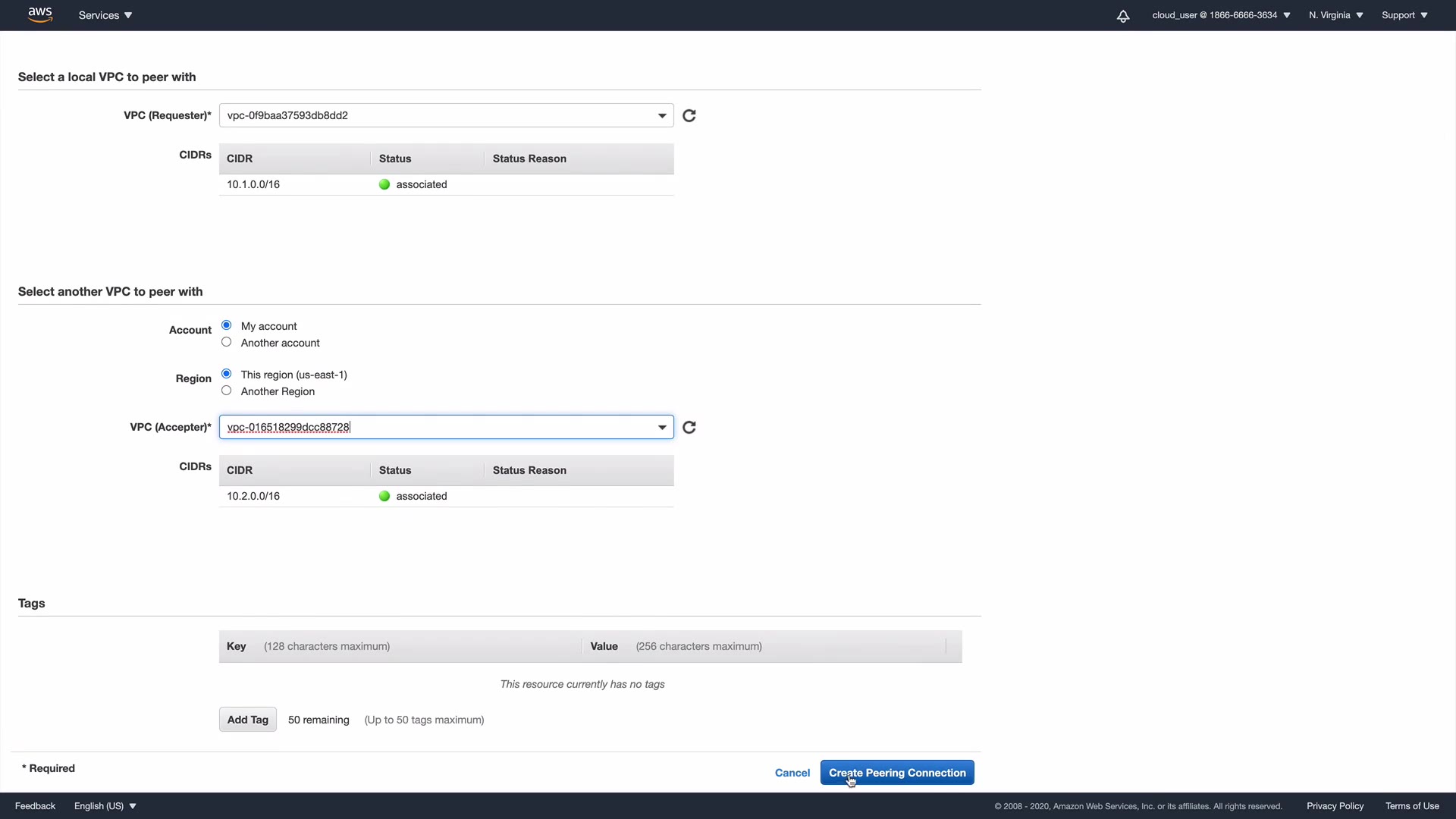Image resolution: width=1456 pixels, height=819 pixels.
Task: Select the Another Region radio button
Action: point(226,391)
